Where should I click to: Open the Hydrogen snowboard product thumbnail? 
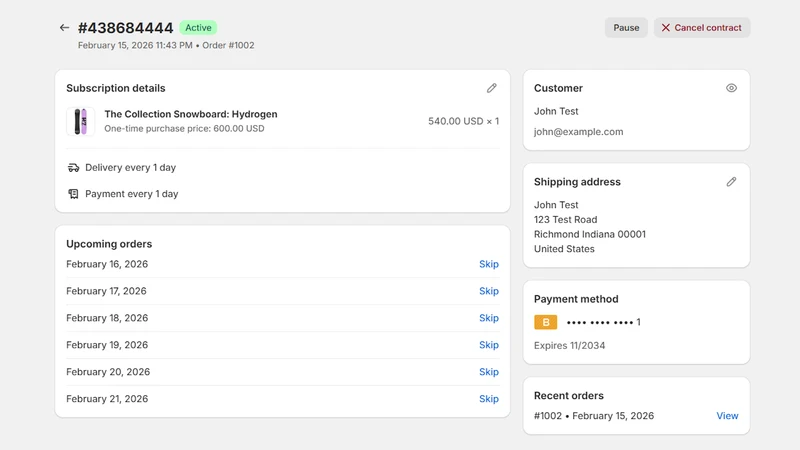pos(81,121)
